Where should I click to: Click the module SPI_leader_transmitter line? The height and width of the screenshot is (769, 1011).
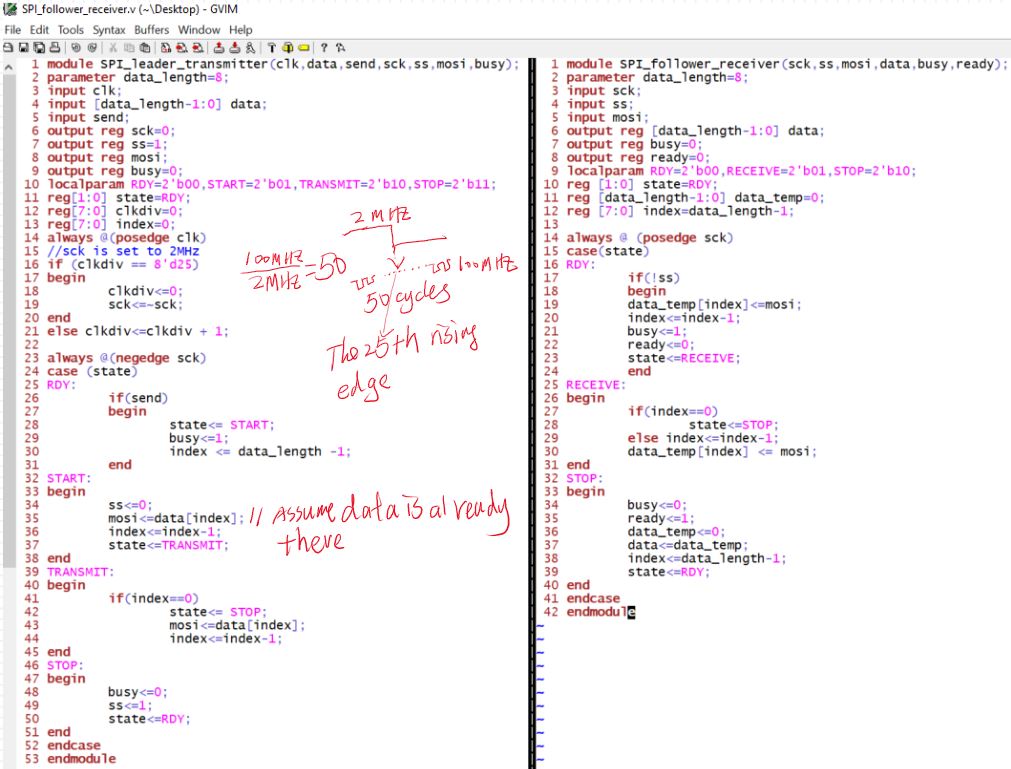pyautogui.click(x=283, y=64)
